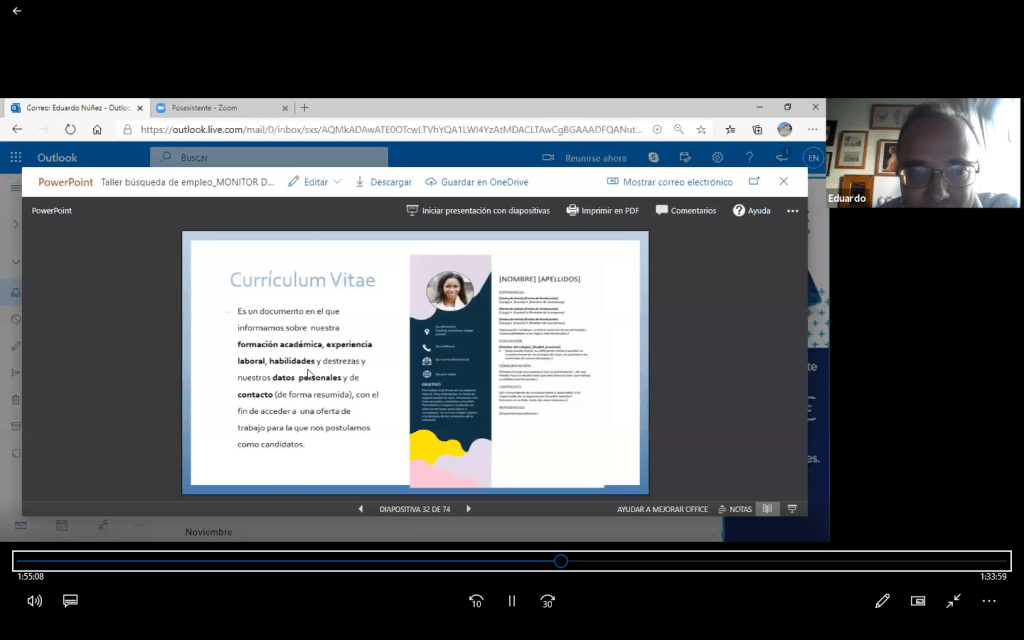Exit full screen with the arrows icon
The height and width of the screenshot is (640, 1024).
pos(954,601)
